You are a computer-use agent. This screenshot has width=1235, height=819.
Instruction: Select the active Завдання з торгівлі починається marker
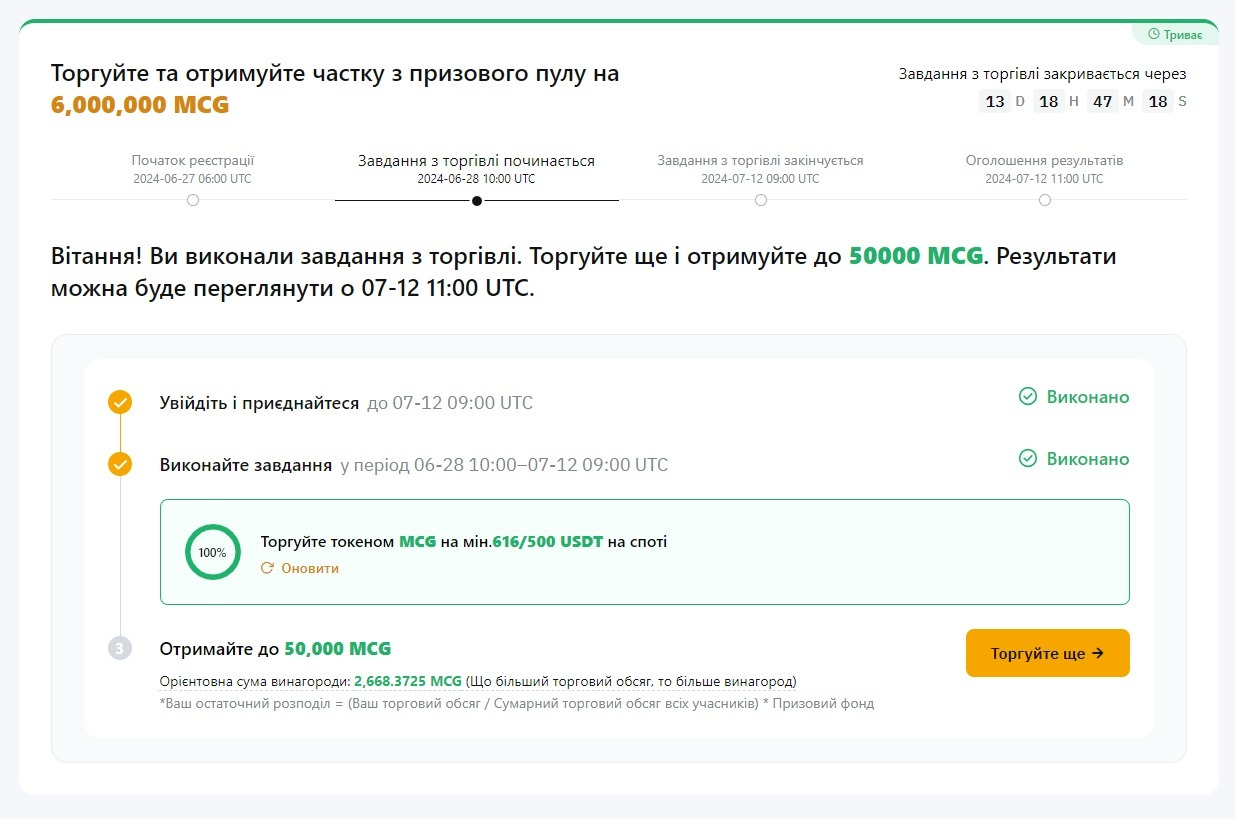coord(477,200)
